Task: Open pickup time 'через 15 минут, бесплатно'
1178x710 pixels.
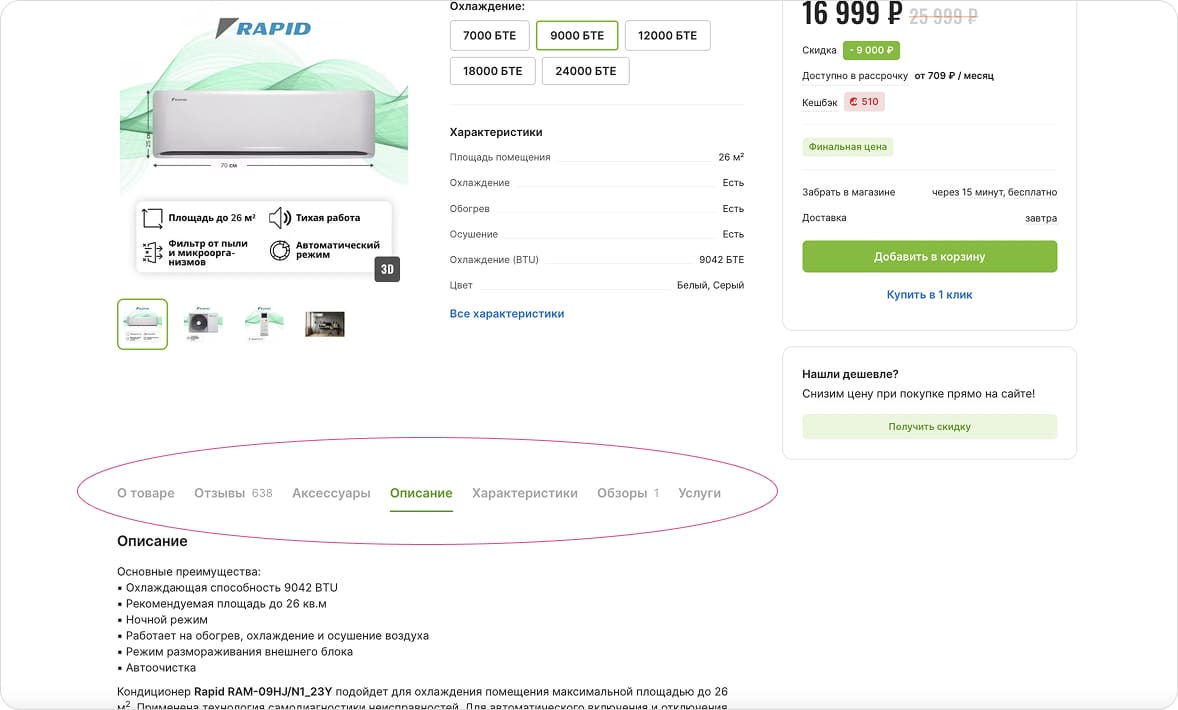Action: click(994, 192)
